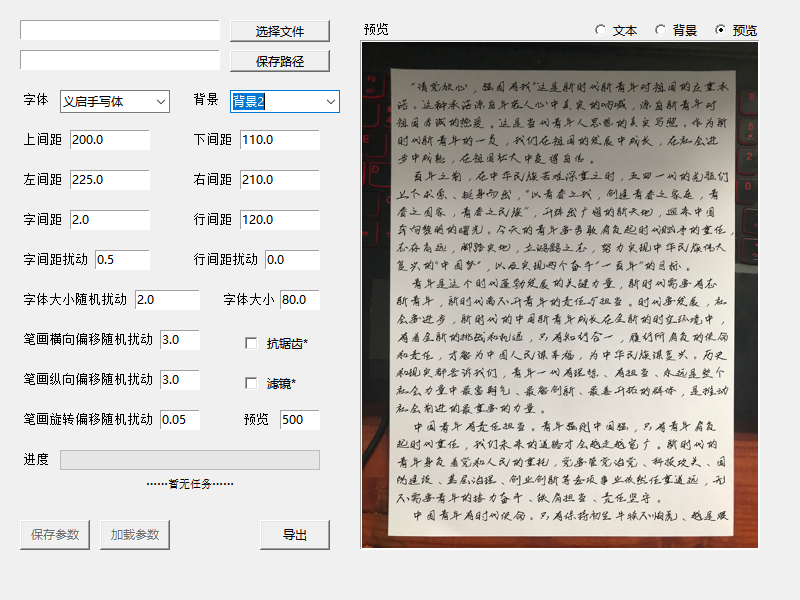Click the 选择文件 button
The height and width of the screenshot is (600, 800).
[279, 31]
